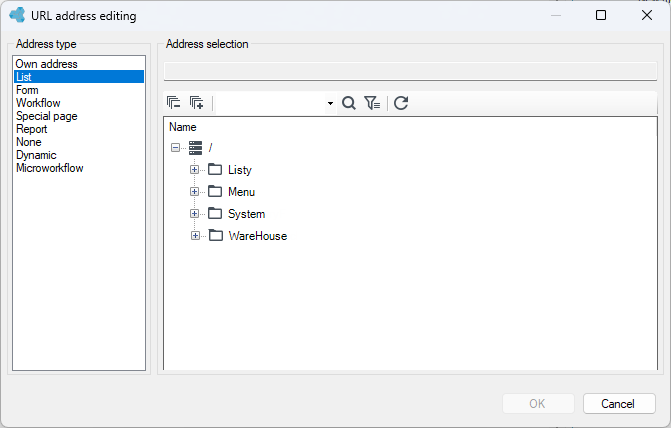Click the OK button
The image size is (671, 428).
538,404
